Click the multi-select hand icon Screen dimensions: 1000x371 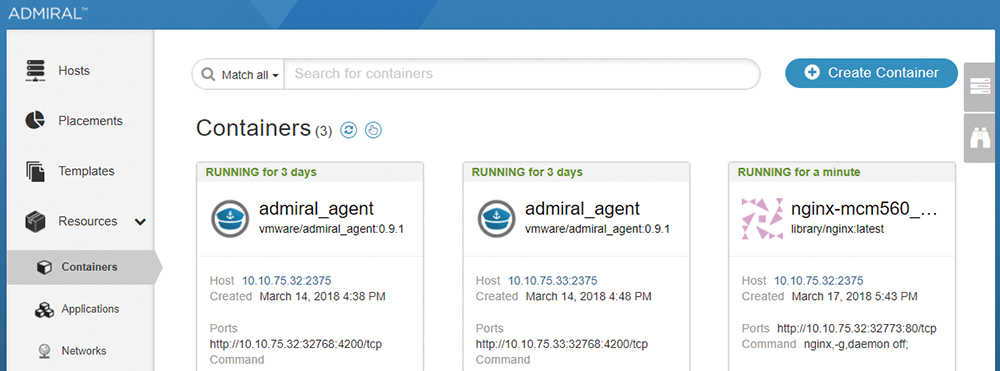pos(373,130)
